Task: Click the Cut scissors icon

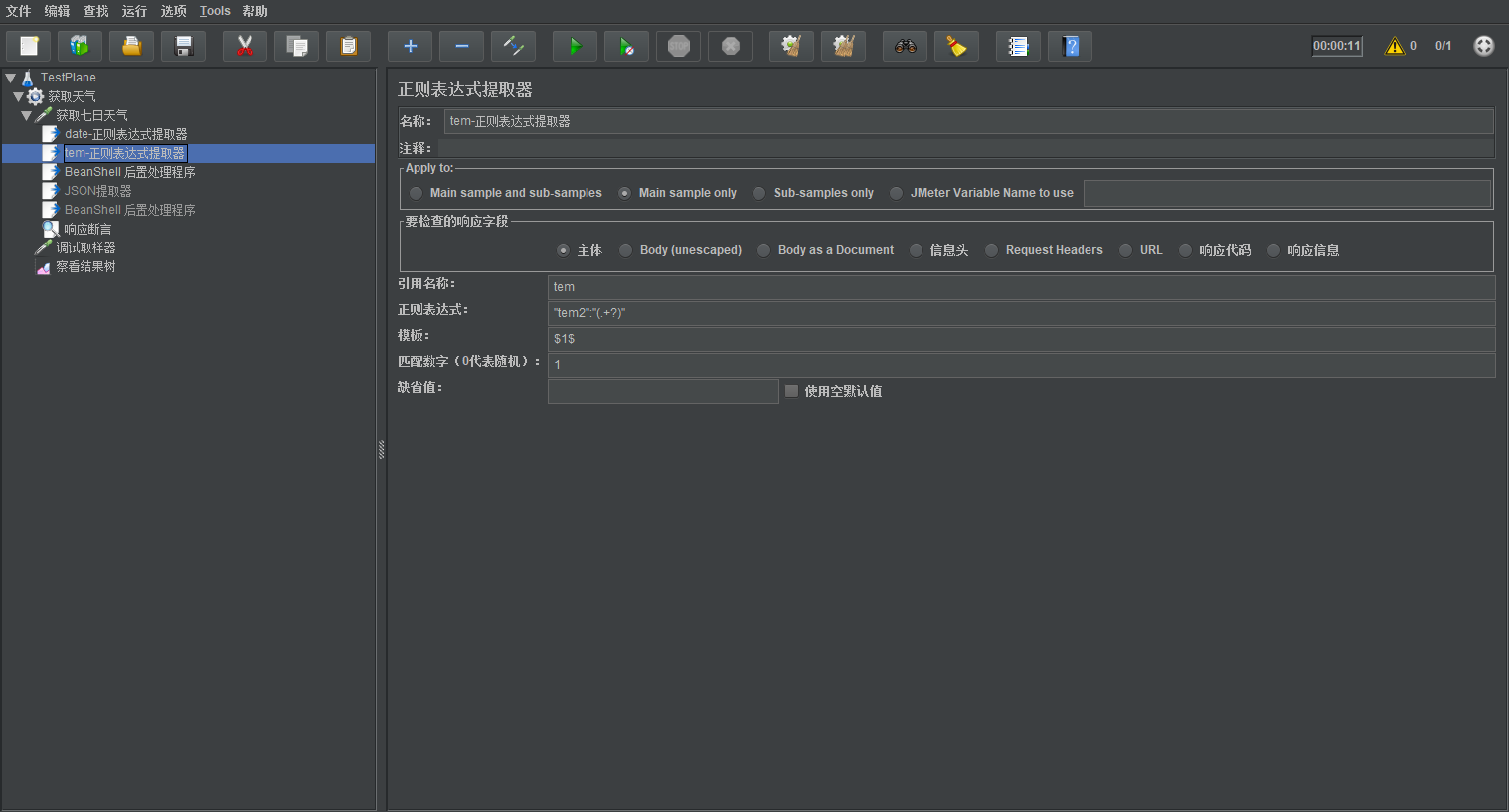Action: [x=245, y=46]
